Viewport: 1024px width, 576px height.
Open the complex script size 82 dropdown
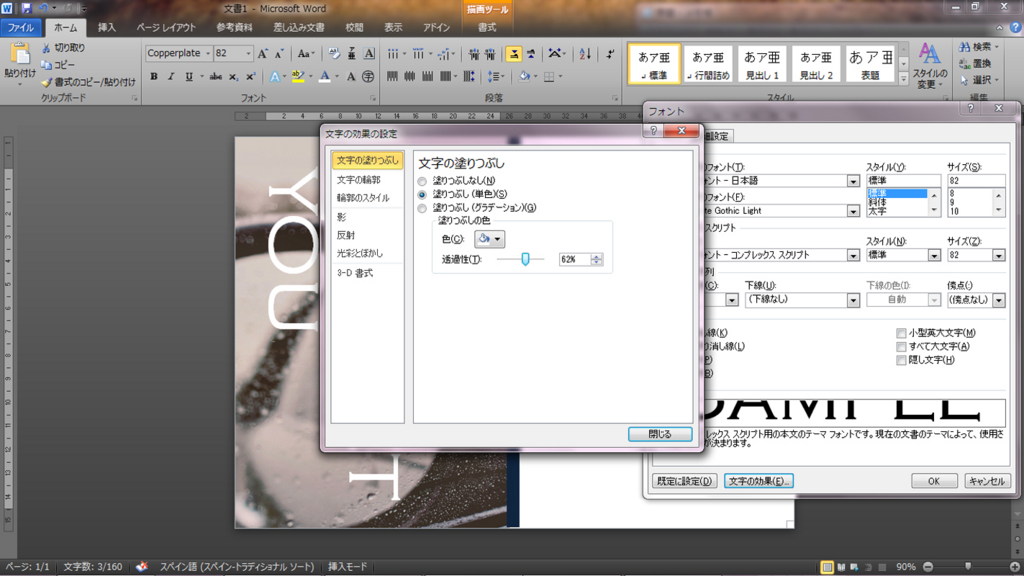point(999,255)
